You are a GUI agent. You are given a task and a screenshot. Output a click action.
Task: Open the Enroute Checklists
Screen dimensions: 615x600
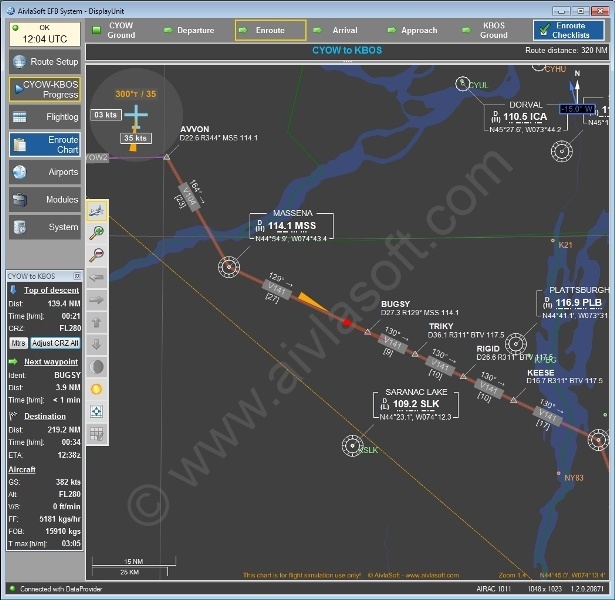[569, 30]
